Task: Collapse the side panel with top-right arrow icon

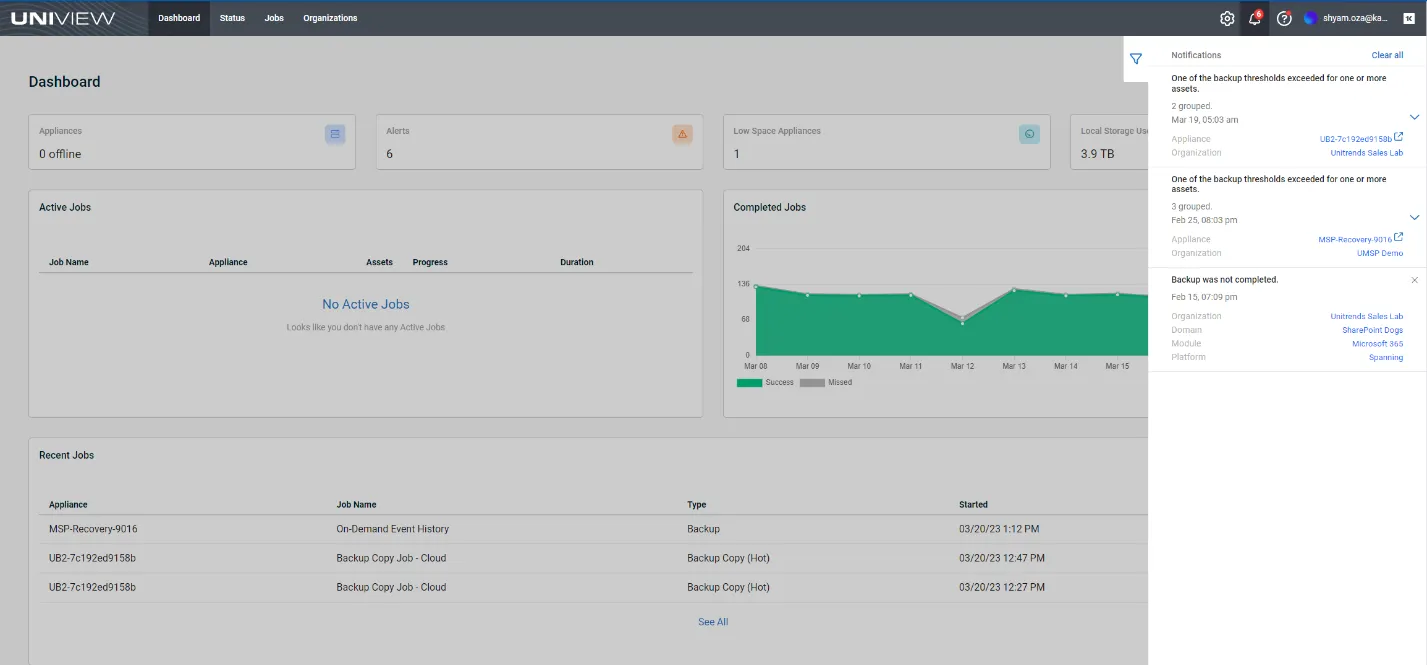Action: tap(1408, 18)
